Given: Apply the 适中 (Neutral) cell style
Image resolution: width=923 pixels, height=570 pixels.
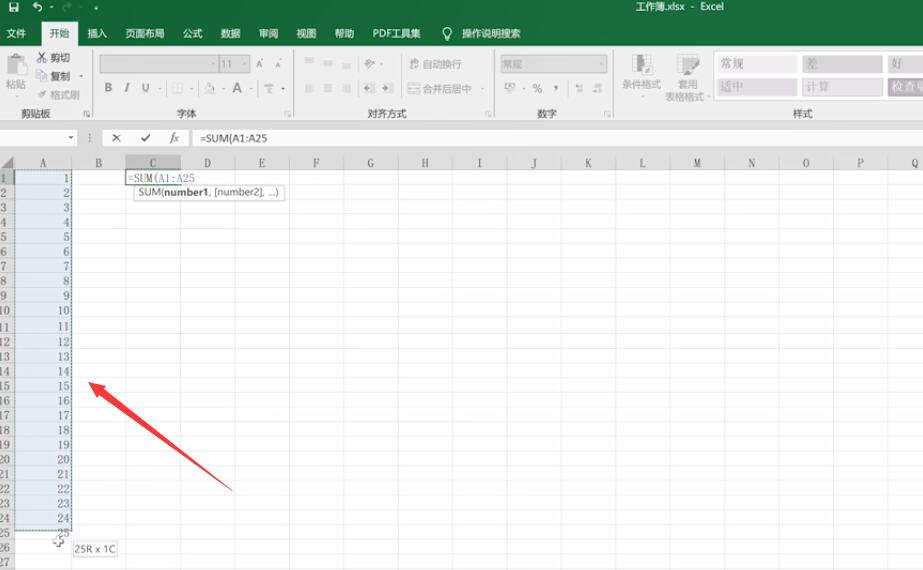Looking at the screenshot, I should 756,87.
